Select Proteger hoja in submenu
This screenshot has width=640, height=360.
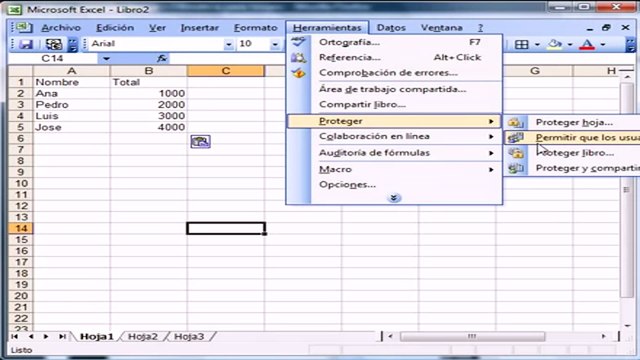pyautogui.click(x=572, y=122)
